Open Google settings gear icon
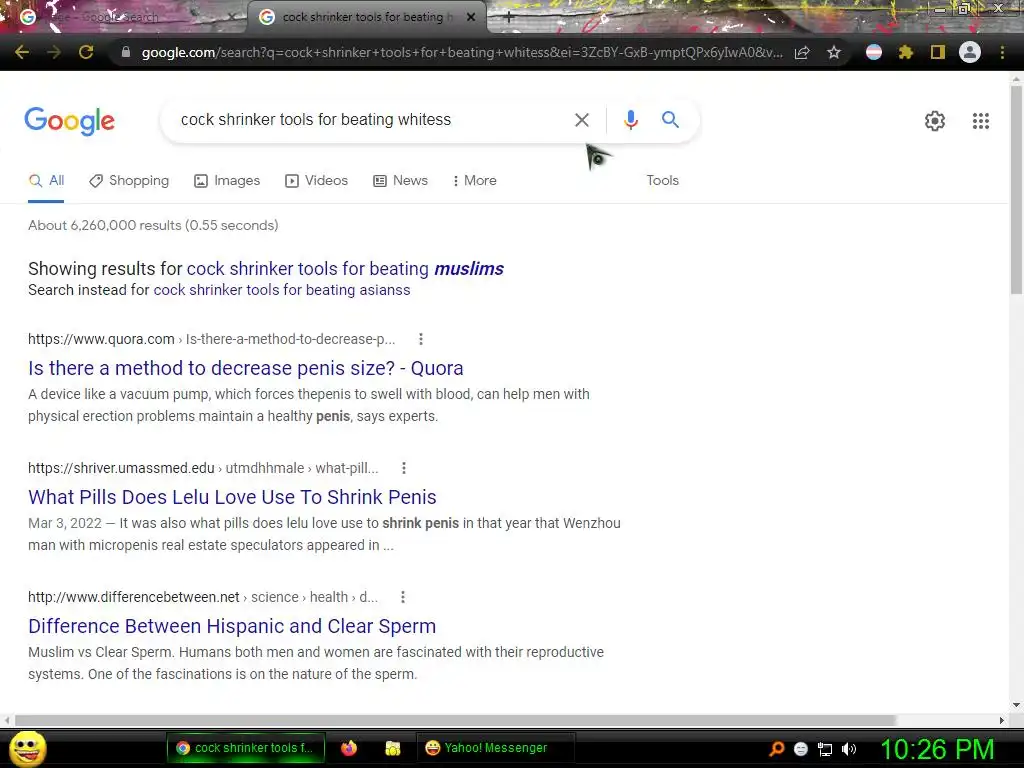Viewport: 1024px width, 768px height. pyautogui.click(x=935, y=121)
